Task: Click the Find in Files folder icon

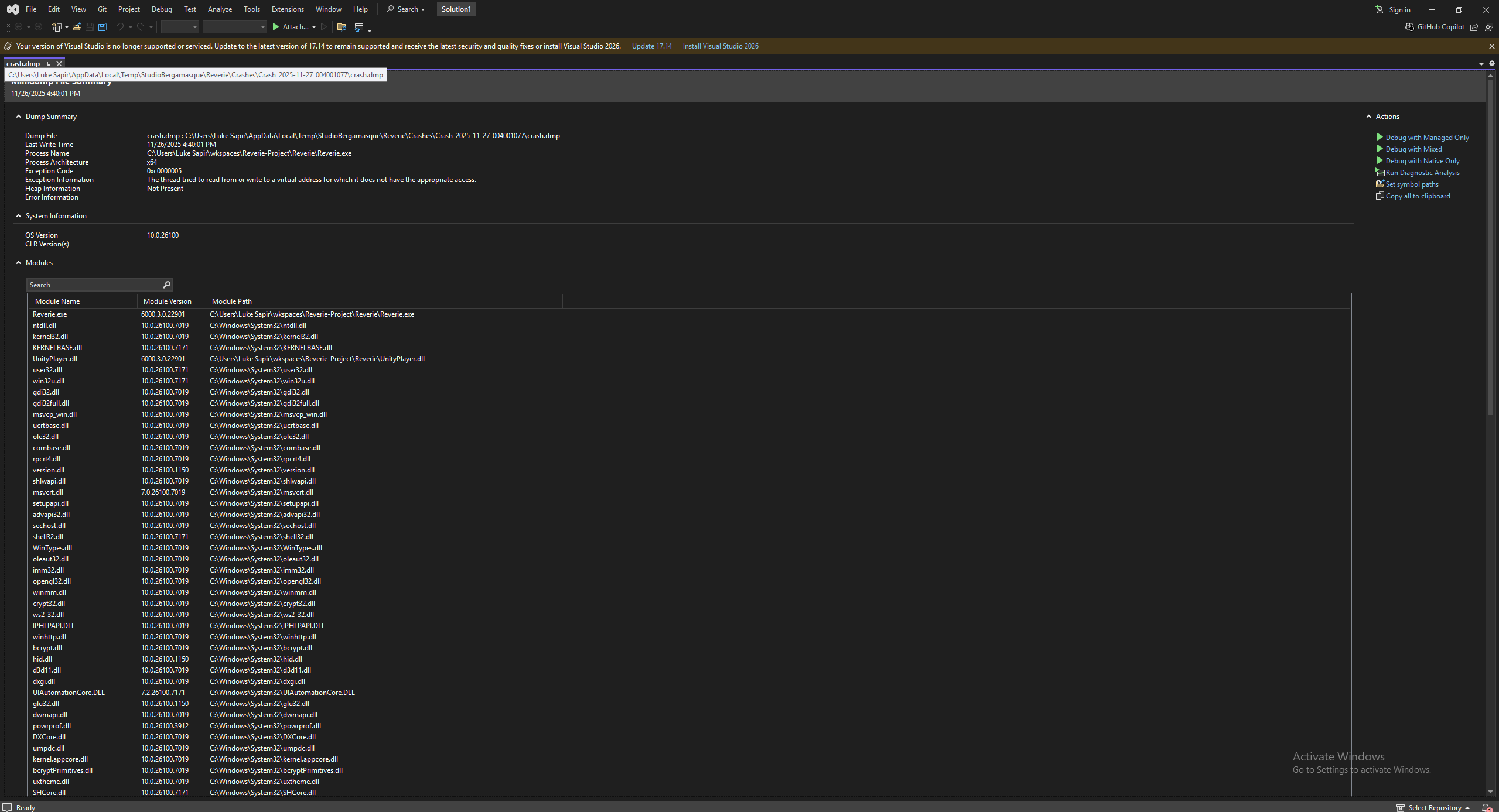Action: [342, 27]
